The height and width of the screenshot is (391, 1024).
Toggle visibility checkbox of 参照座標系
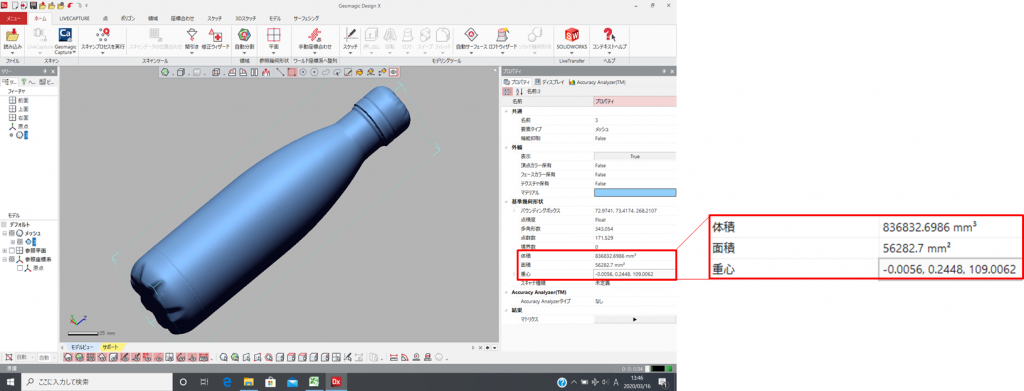coord(12,259)
